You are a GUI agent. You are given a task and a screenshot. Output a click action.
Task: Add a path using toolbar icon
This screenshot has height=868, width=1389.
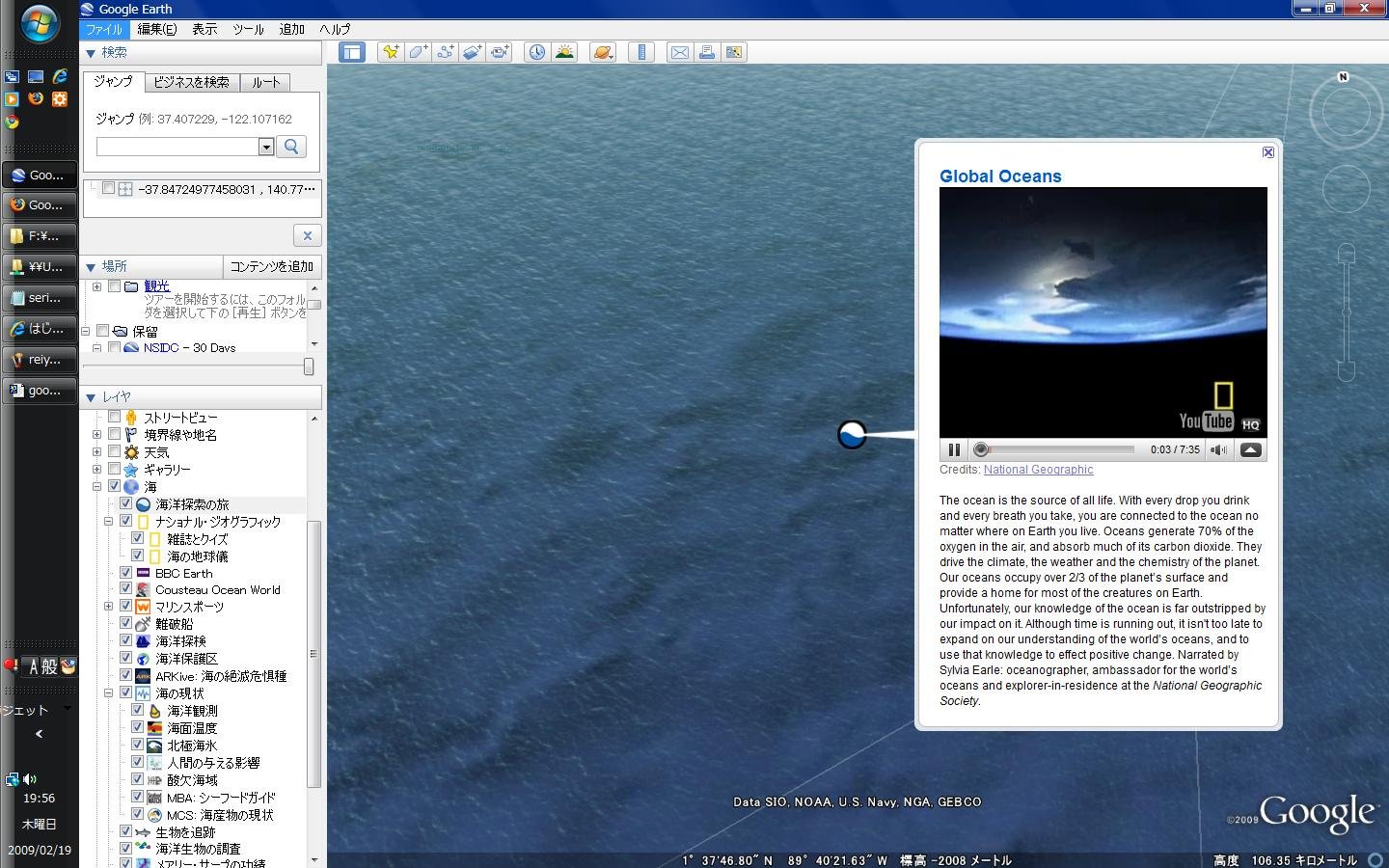point(445,52)
